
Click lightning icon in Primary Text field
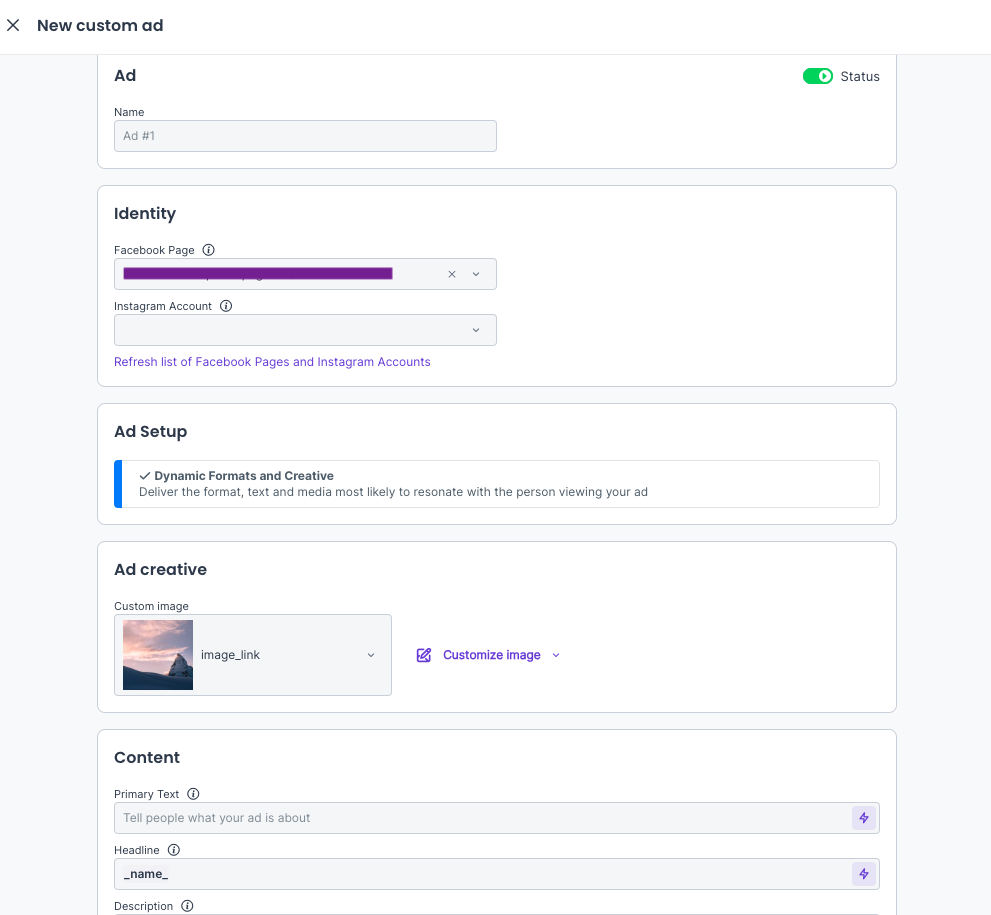(864, 818)
